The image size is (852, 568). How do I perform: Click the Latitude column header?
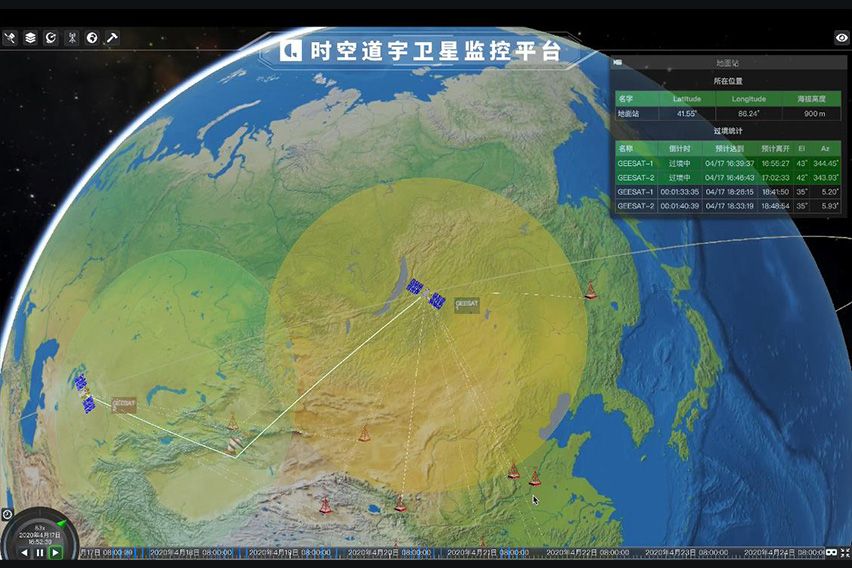(x=687, y=99)
